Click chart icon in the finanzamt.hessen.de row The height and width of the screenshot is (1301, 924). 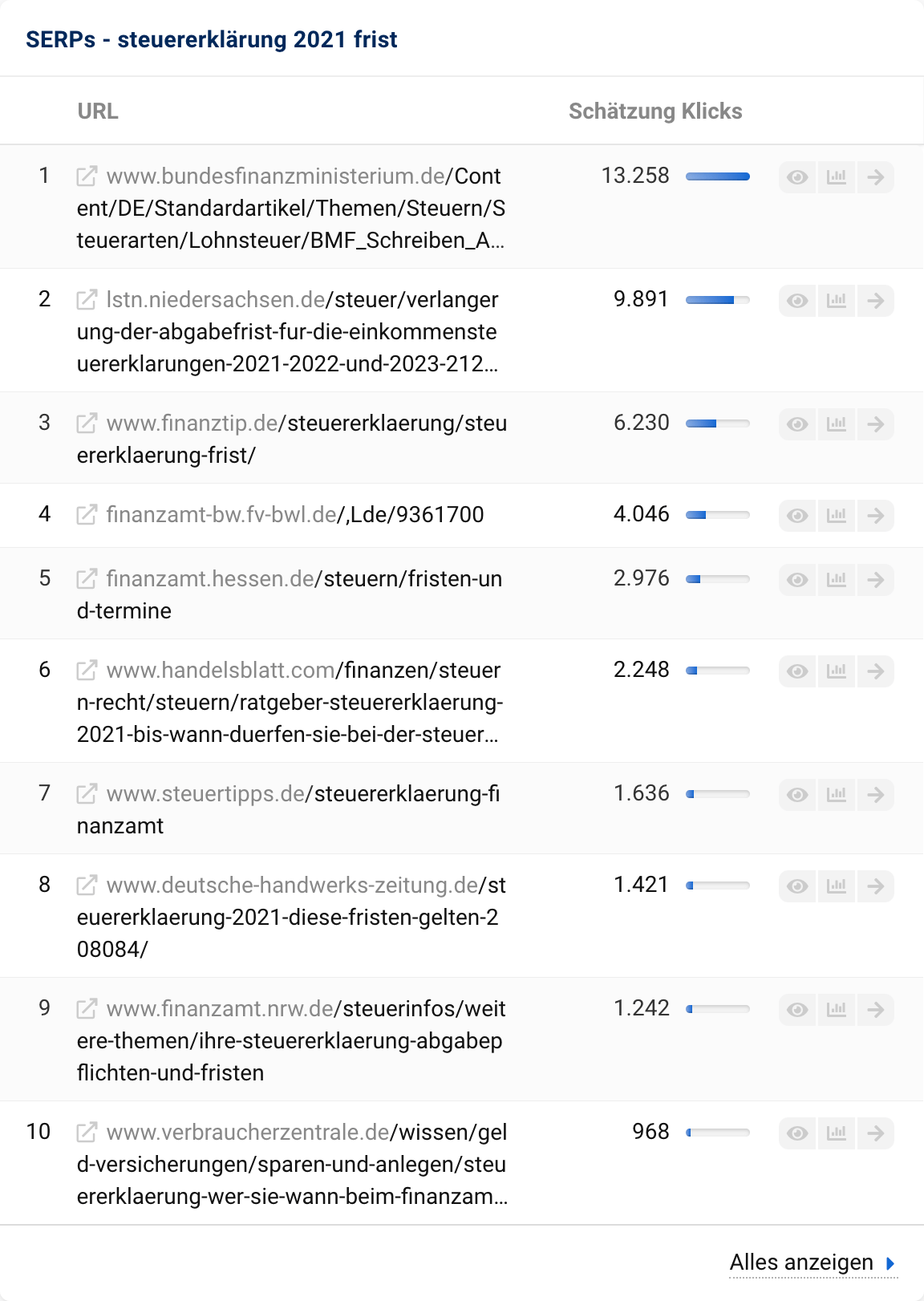[837, 580]
